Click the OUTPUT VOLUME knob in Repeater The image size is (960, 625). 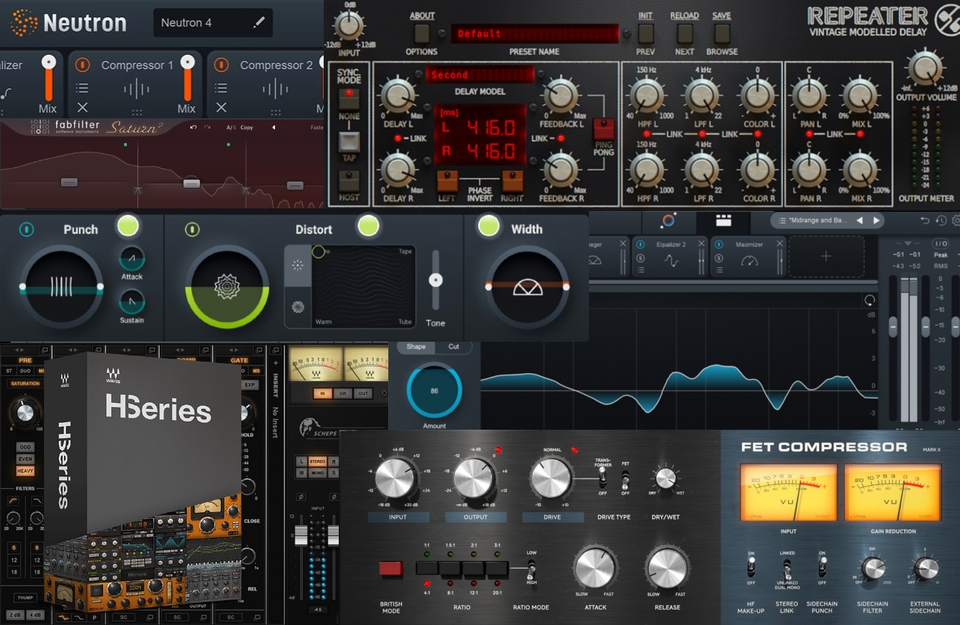(x=924, y=67)
